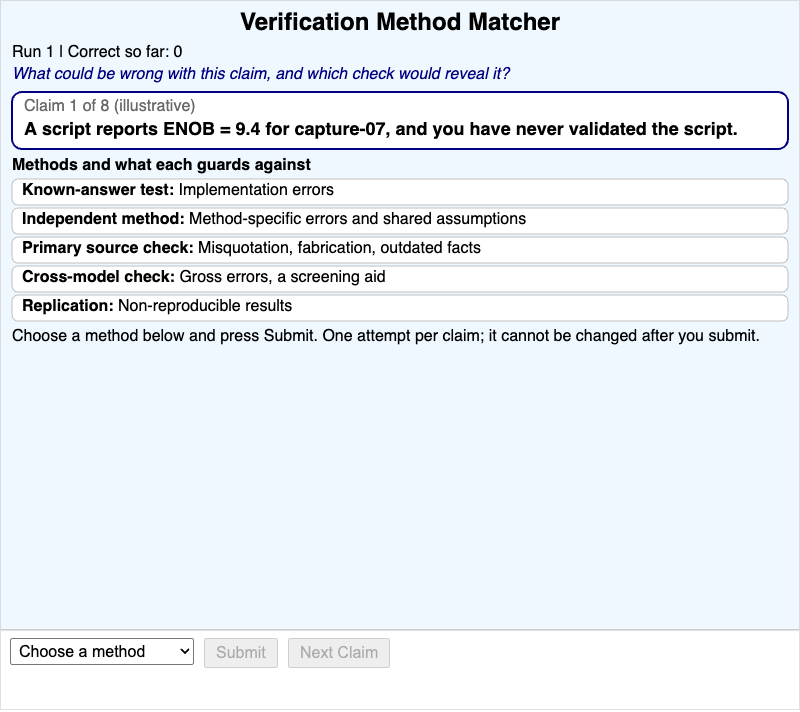Click the claim text about ENOB = 9.4
800x712 pixels.
click(381, 129)
